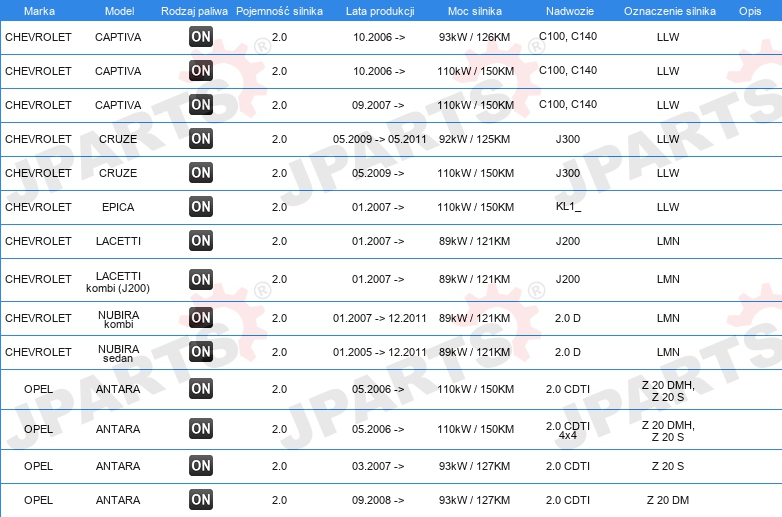This screenshot has width=782, height=517.
Task: Select the 2.0 D body cell in the Nubira kombi row
Action: (568, 318)
